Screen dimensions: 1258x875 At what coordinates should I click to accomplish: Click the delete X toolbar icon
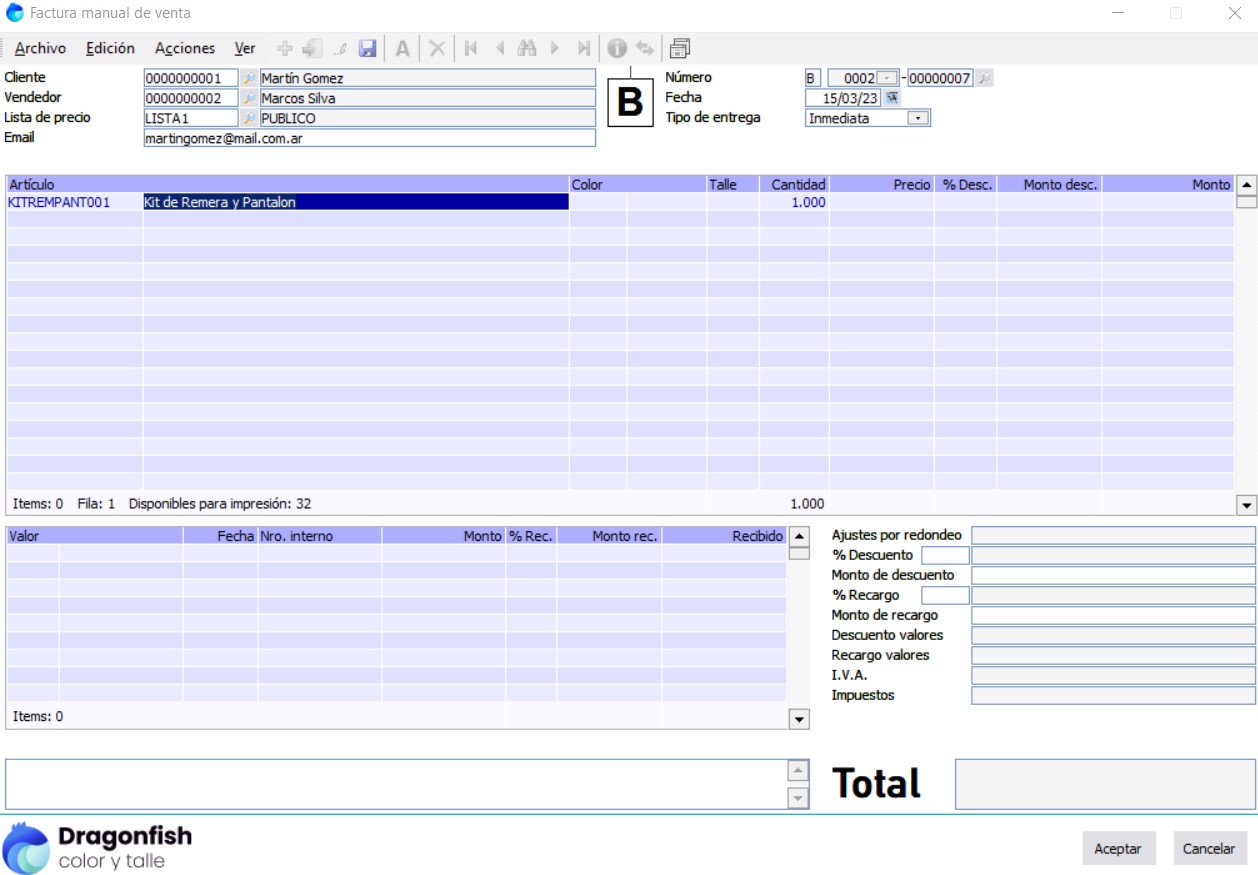pos(437,48)
